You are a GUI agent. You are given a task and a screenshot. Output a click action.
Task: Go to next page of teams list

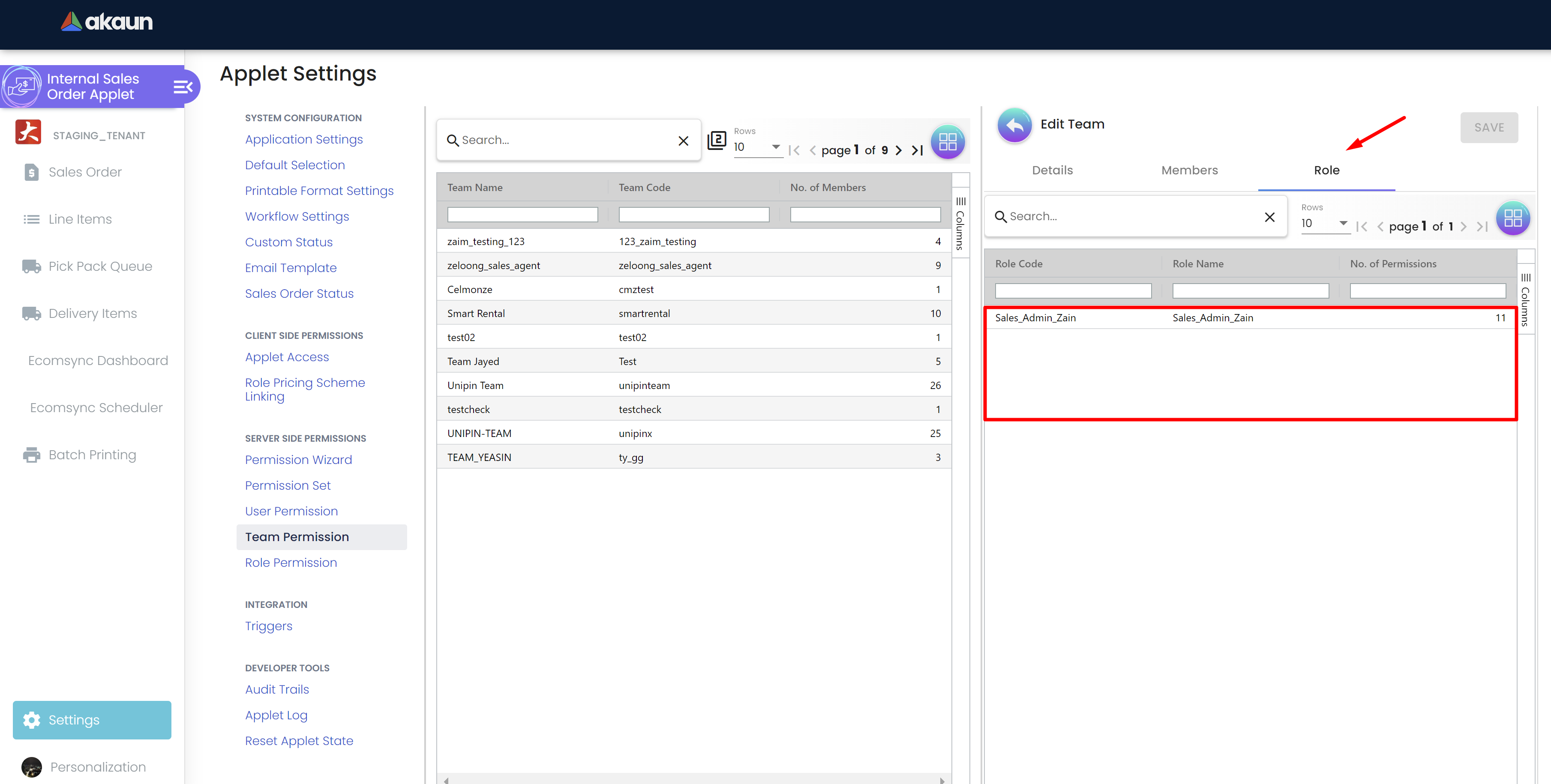click(x=898, y=150)
